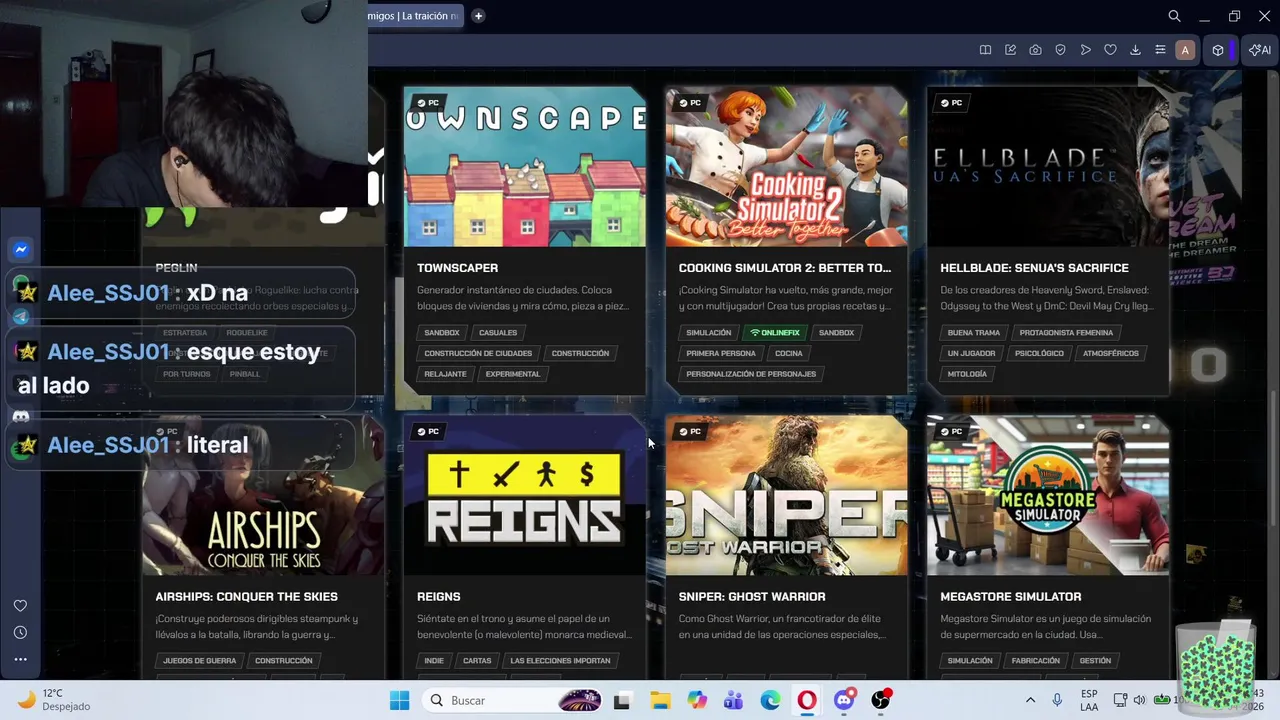This screenshot has width=1280, height=720.
Task: Open HELLBLADE: SENUA'S SACRIFICE title
Action: (x=1034, y=268)
